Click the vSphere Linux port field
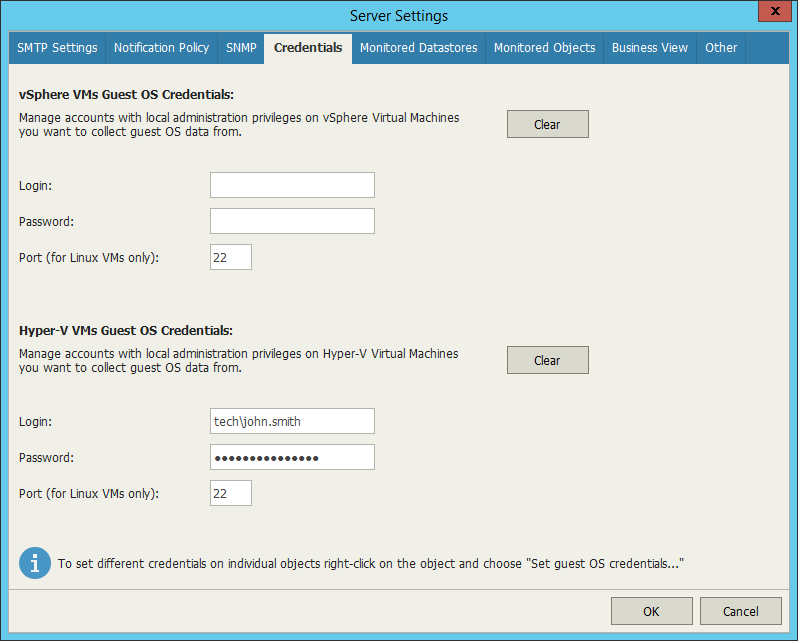This screenshot has height=641, width=798. tap(231, 257)
